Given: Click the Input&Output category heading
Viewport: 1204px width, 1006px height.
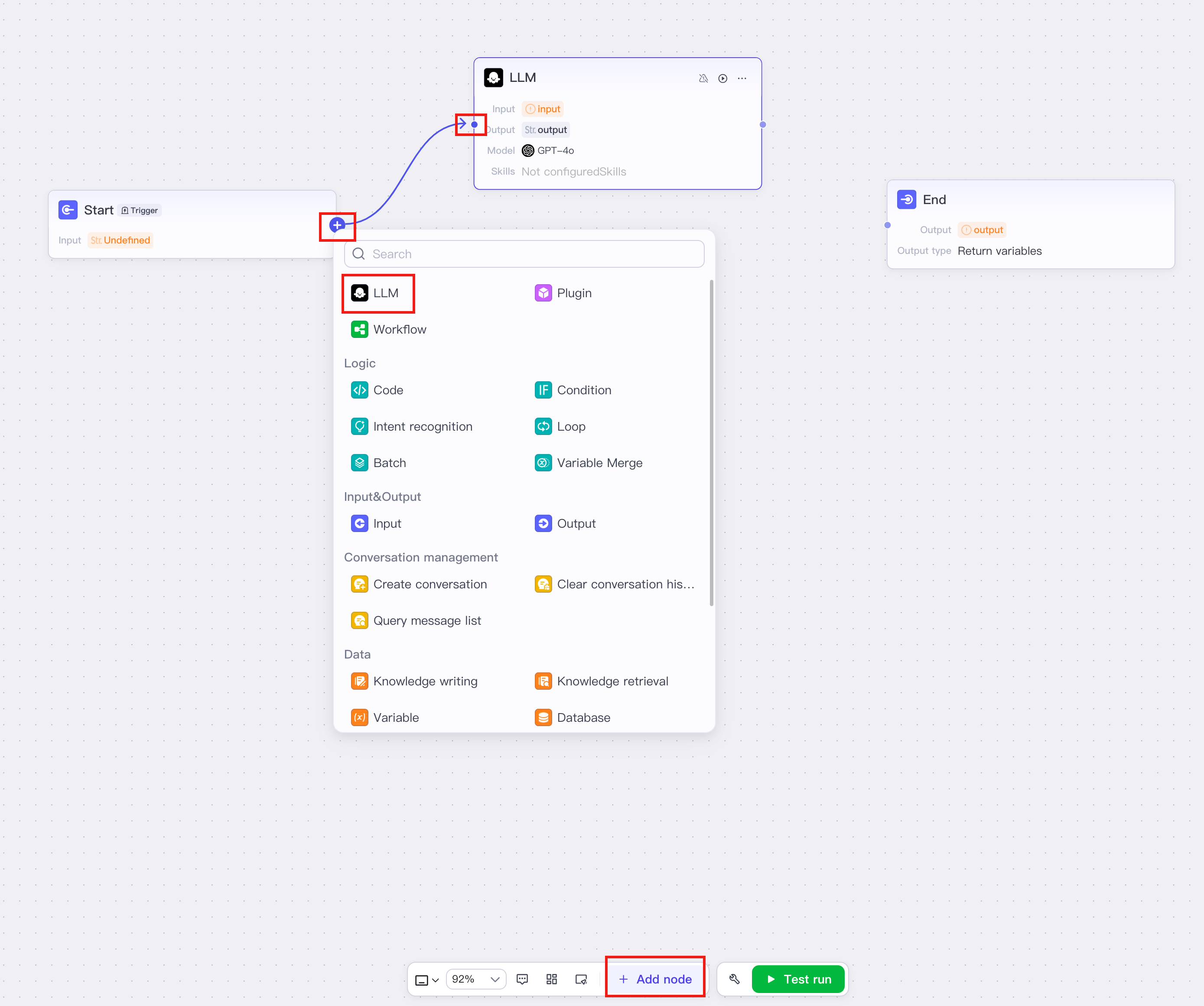Looking at the screenshot, I should (382, 497).
